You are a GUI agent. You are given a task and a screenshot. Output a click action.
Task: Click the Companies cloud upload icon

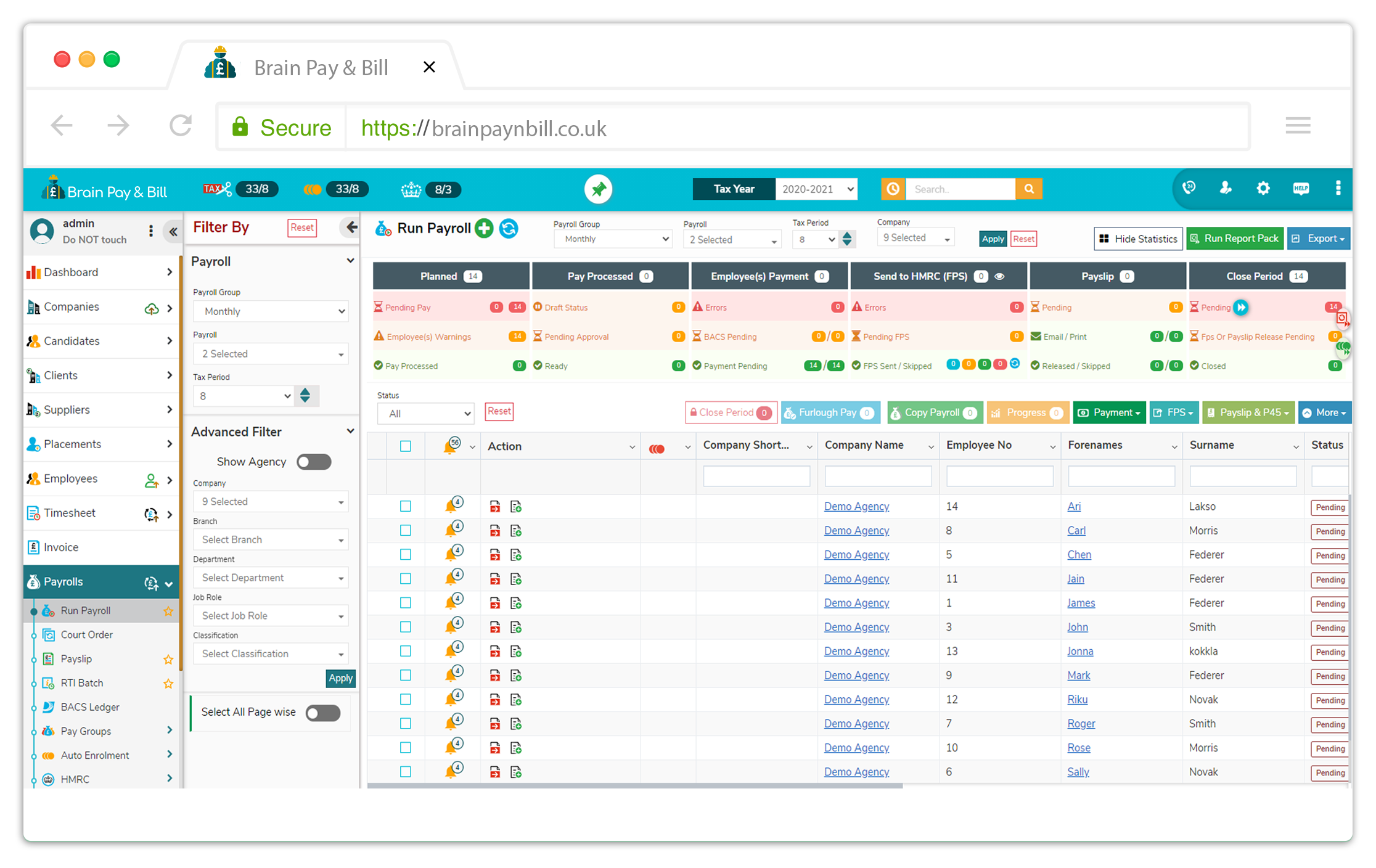[x=152, y=308]
